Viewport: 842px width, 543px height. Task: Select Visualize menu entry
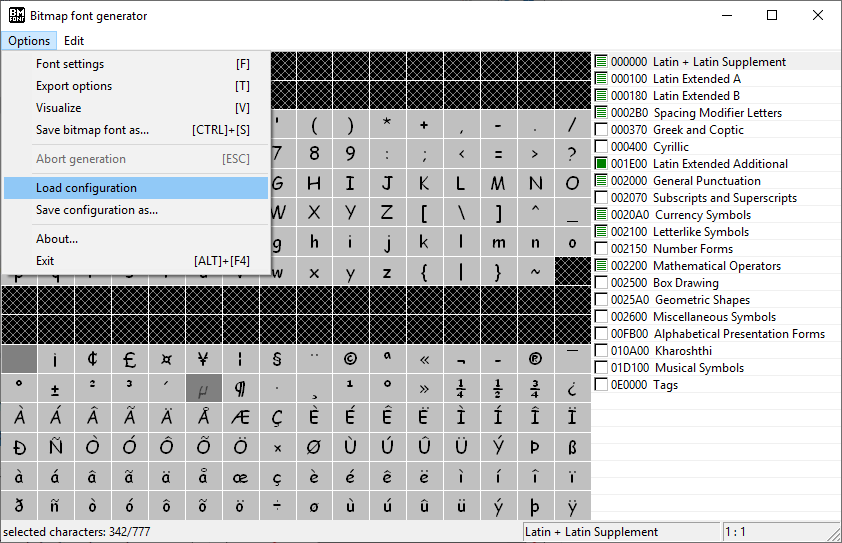pyautogui.click(x=136, y=108)
